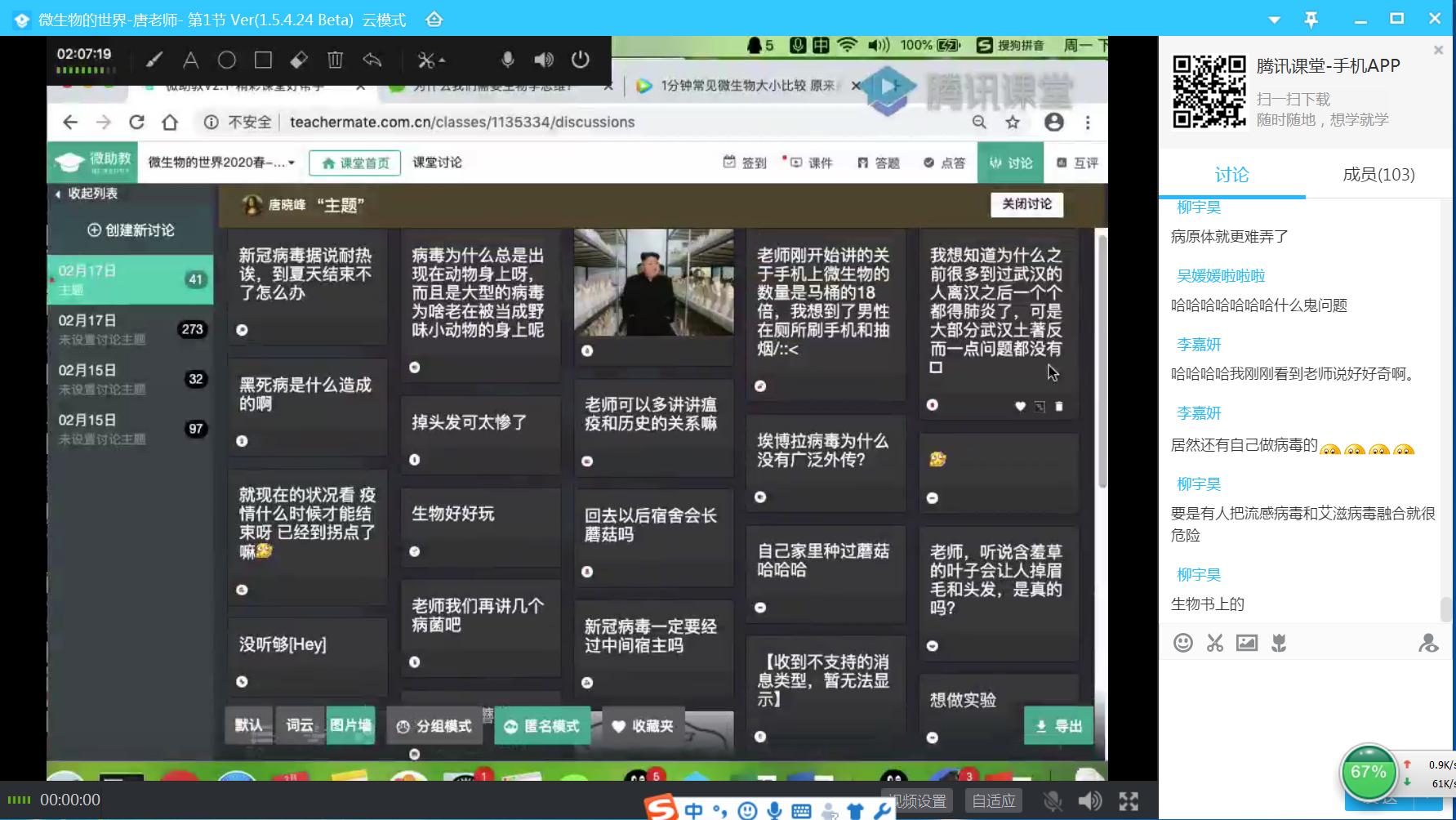Choose the ellipse shape tool
The image size is (1456, 820).
pos(227,60)
